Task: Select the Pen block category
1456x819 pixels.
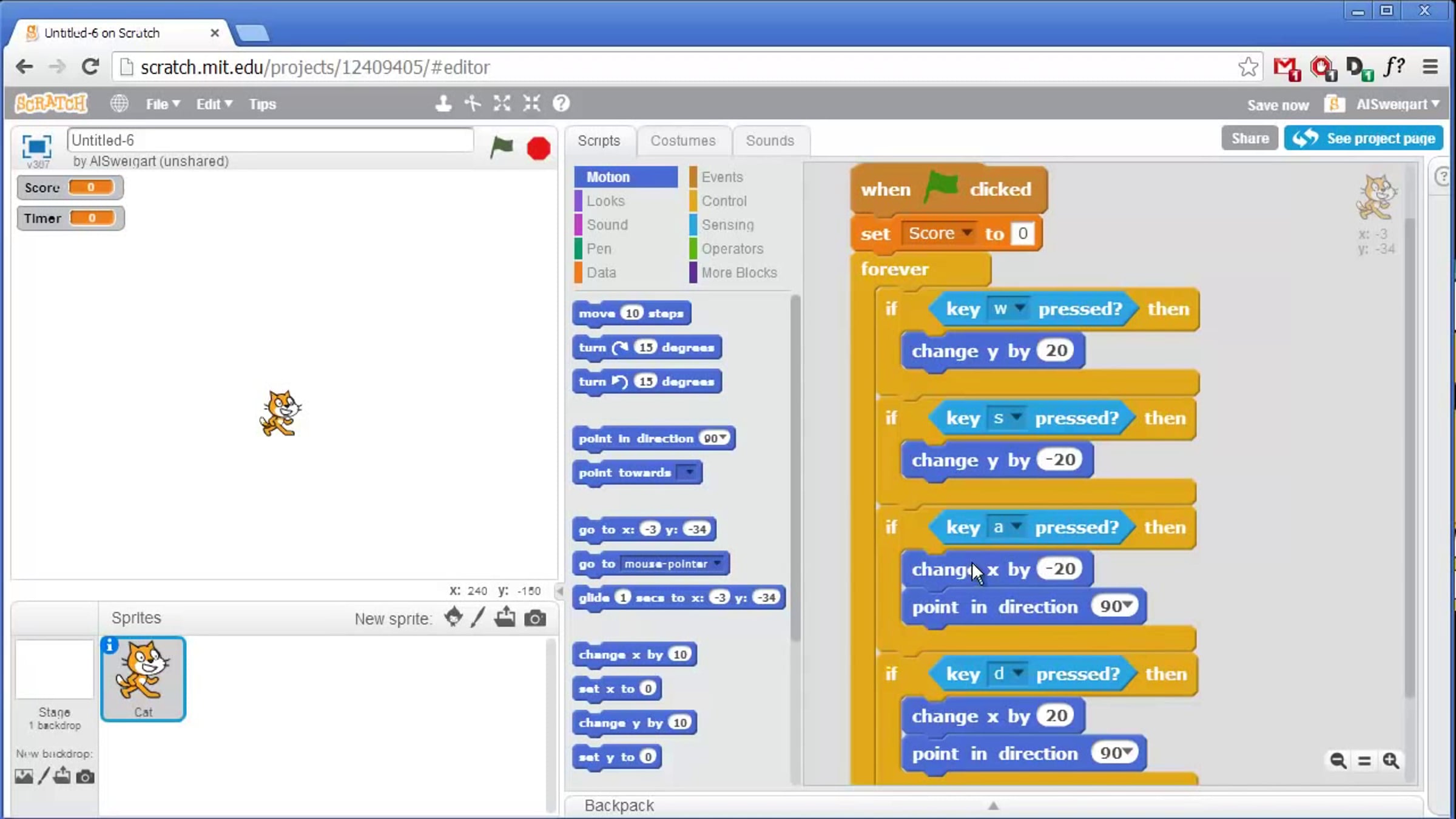Action: pyautogui.click(x=625, y=249)
